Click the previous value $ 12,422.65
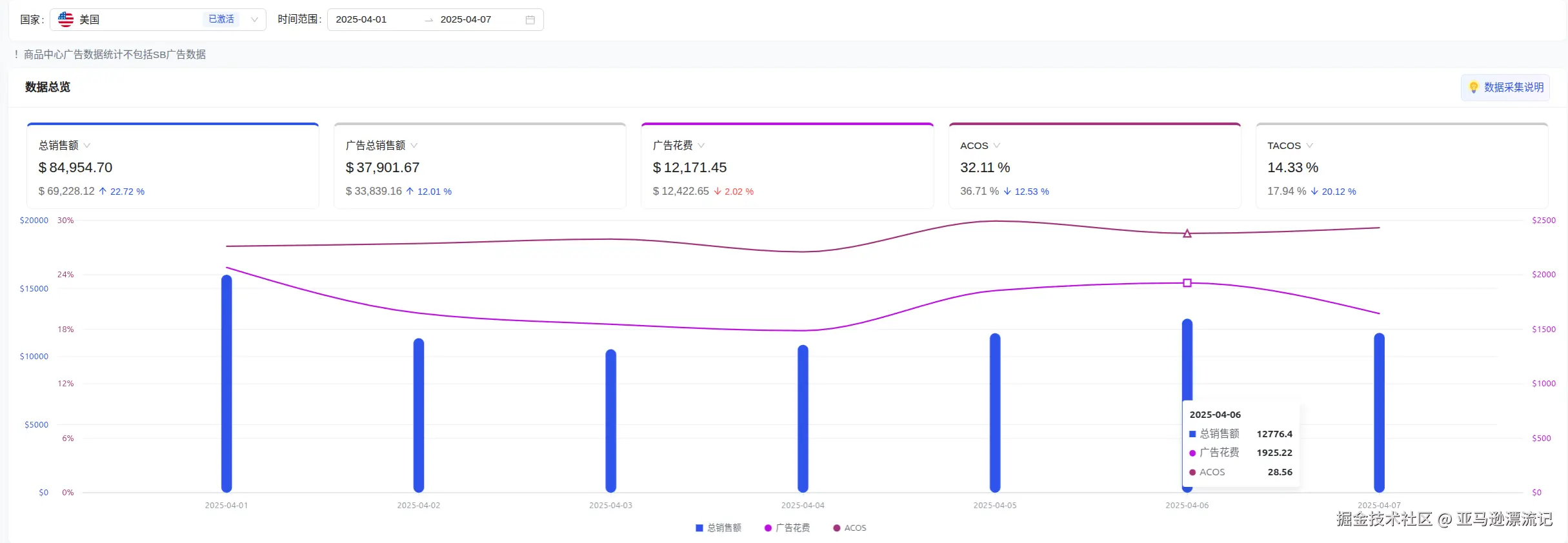The width and height of the screenshot is (1568, 543). tap(681, 192)
